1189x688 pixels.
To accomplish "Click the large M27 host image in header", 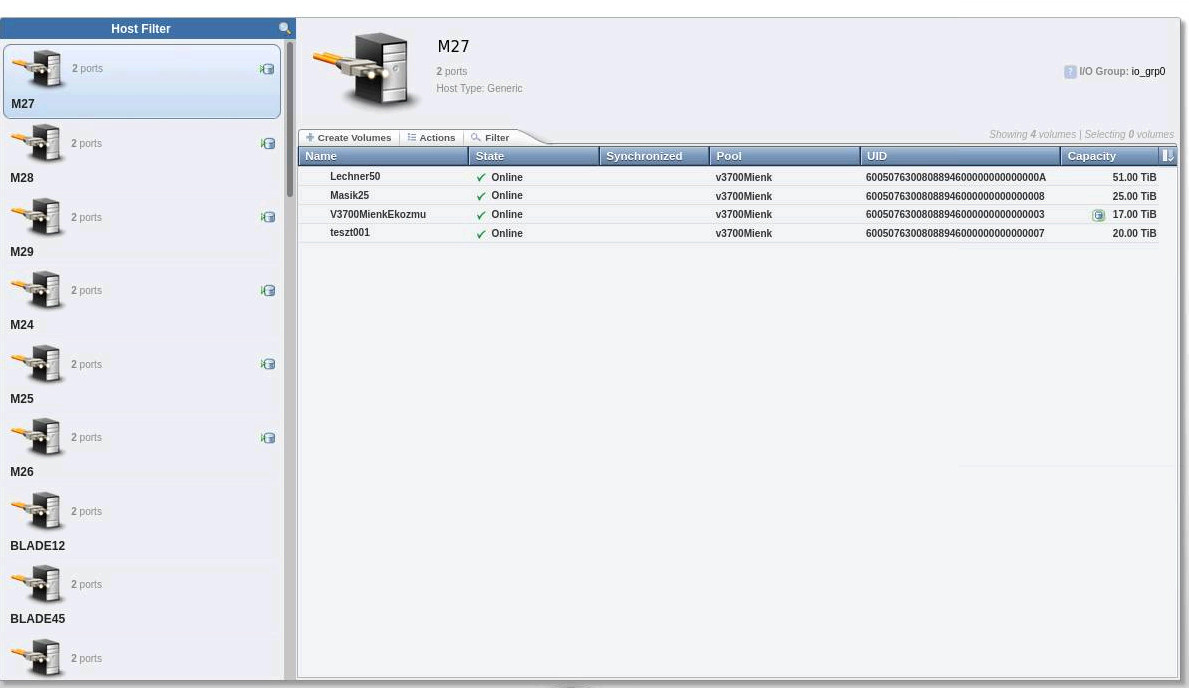I will (366, 68).
